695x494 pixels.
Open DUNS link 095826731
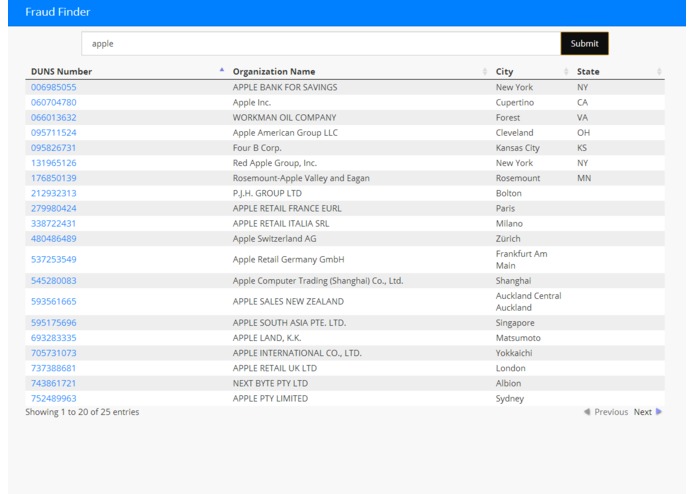pos(54,148)
